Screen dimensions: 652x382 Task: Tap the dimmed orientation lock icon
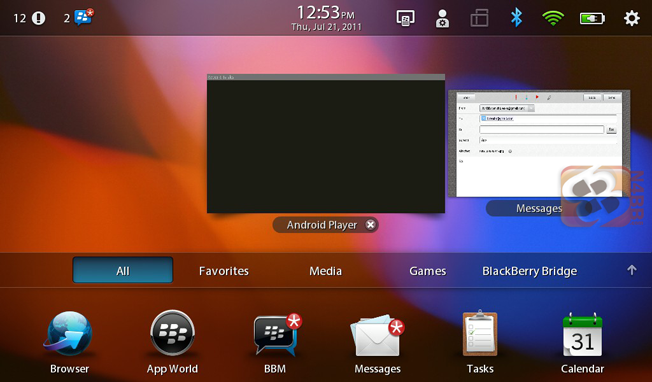tap(479, 18)
